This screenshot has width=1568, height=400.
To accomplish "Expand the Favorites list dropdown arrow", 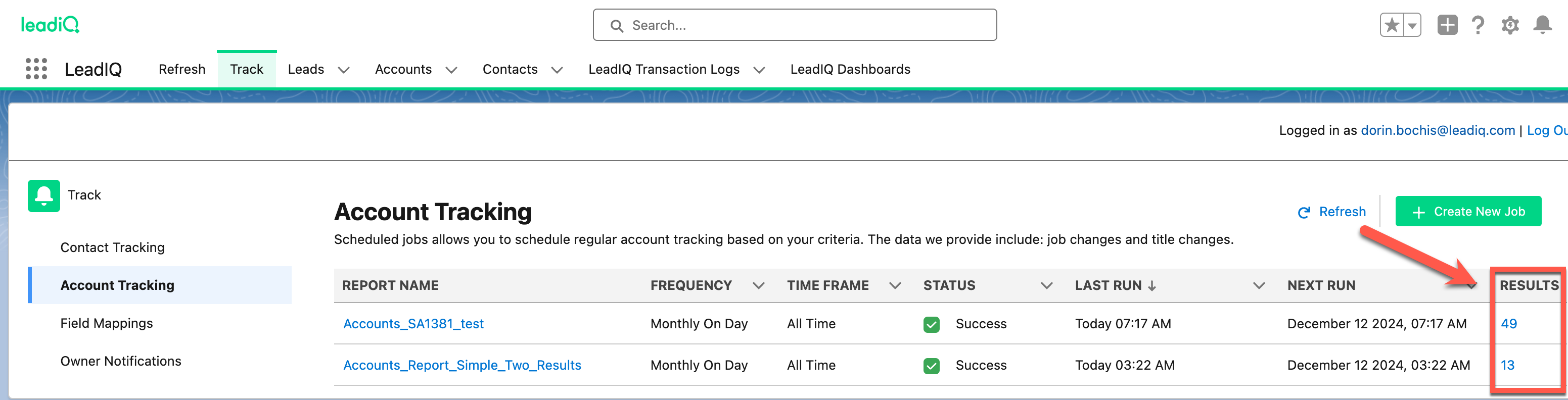I will 1412,25.
